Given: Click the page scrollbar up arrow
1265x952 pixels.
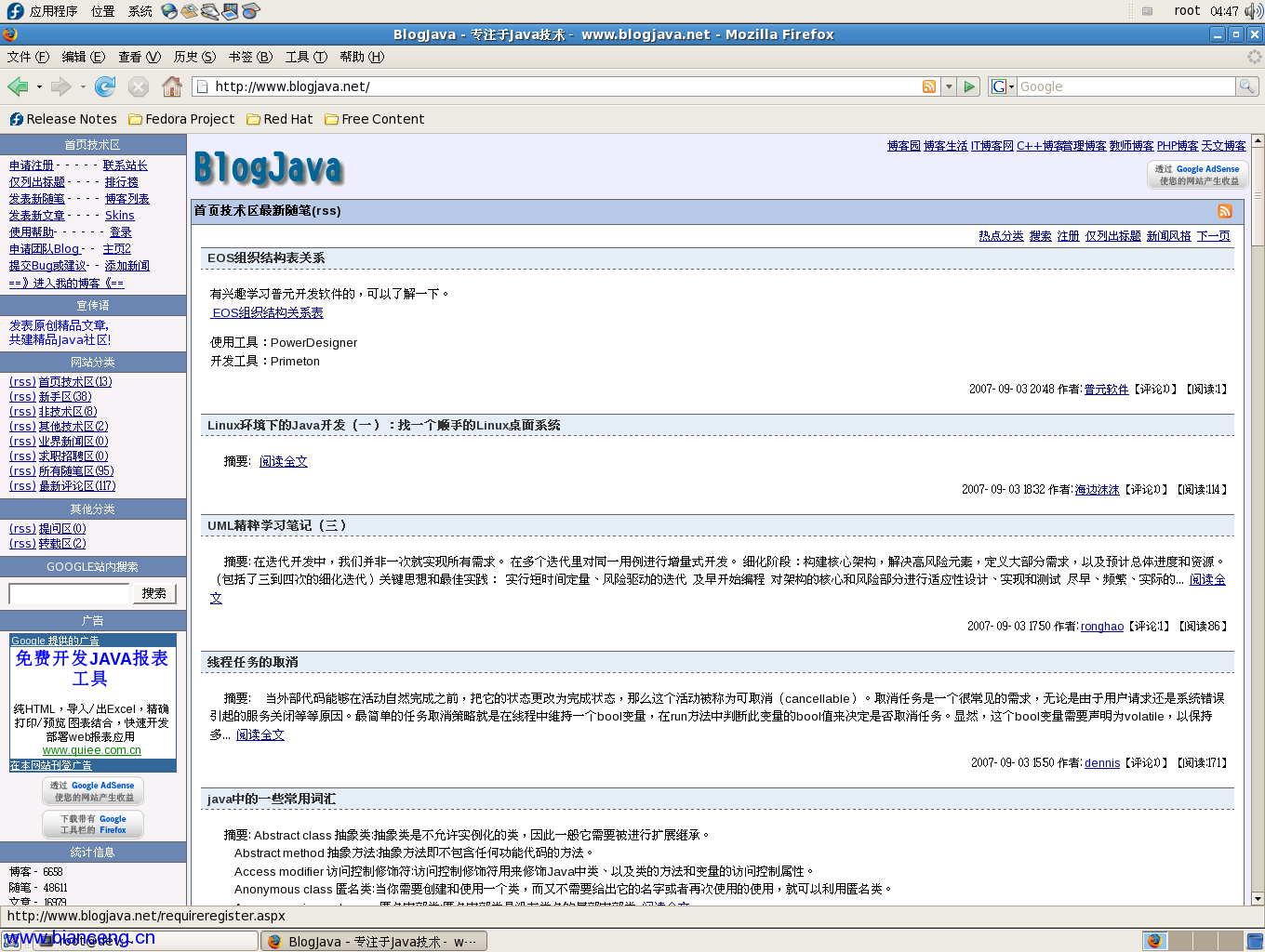Looking at the screenshot, I should tap(1258, 141).
